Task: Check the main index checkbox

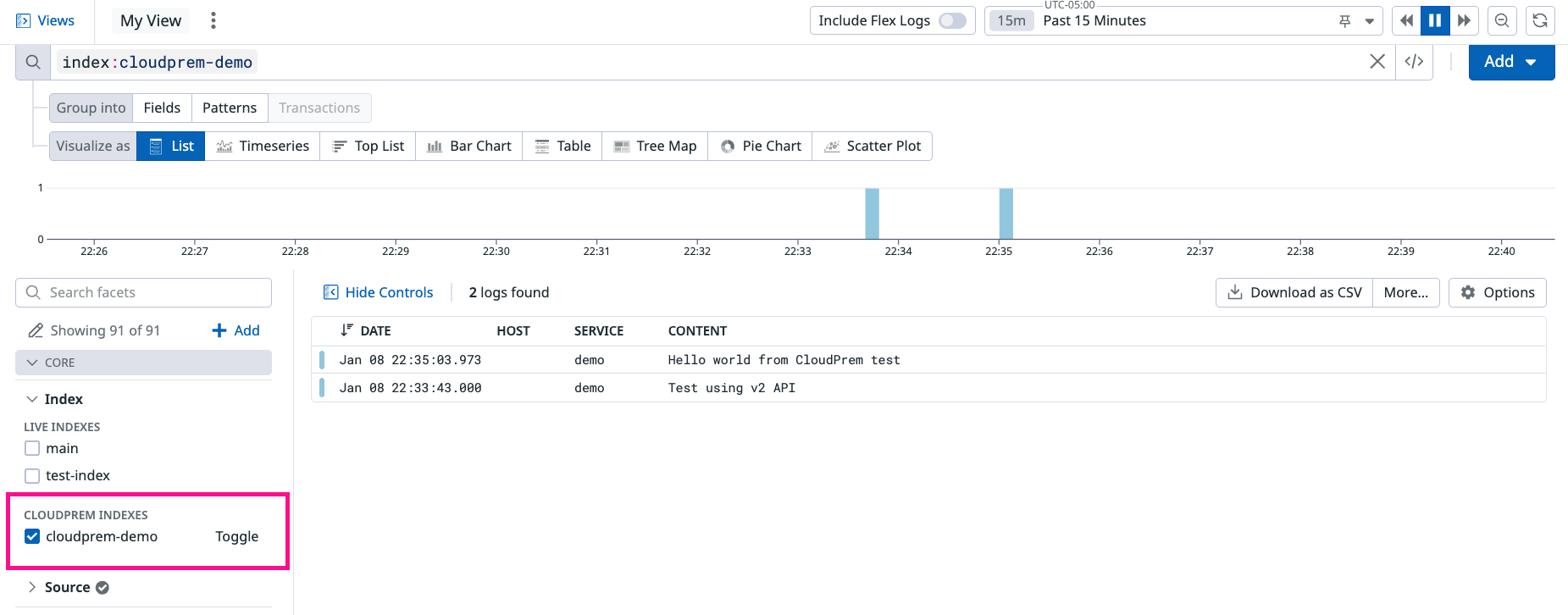Action: coord(32,448)
